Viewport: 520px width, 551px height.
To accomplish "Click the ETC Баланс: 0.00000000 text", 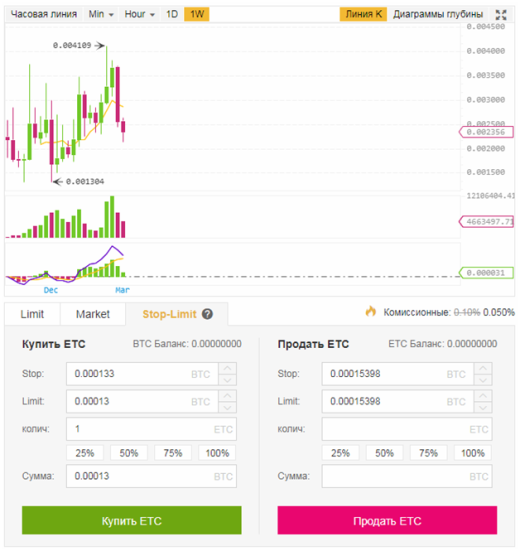I will pyautogui.click(x=442, y=344).
